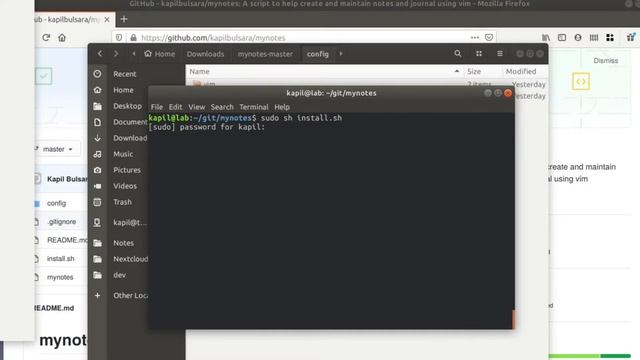Open mynotes-master in path bar
The height and width of the screenshot is (360, 640).
(x=265, y=54)
